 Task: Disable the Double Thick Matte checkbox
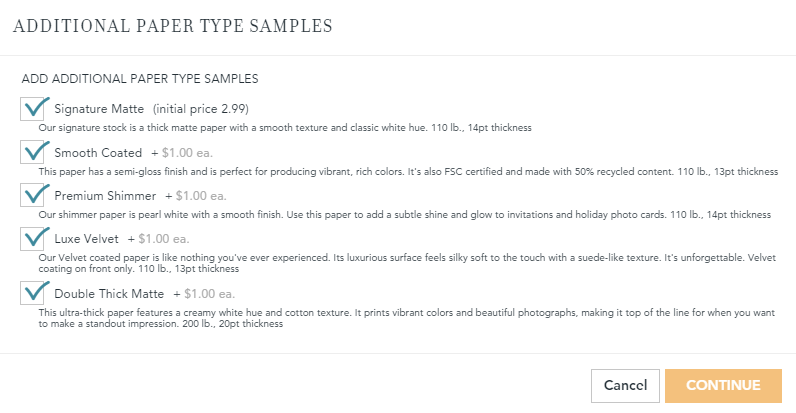[x=32, y=293]
